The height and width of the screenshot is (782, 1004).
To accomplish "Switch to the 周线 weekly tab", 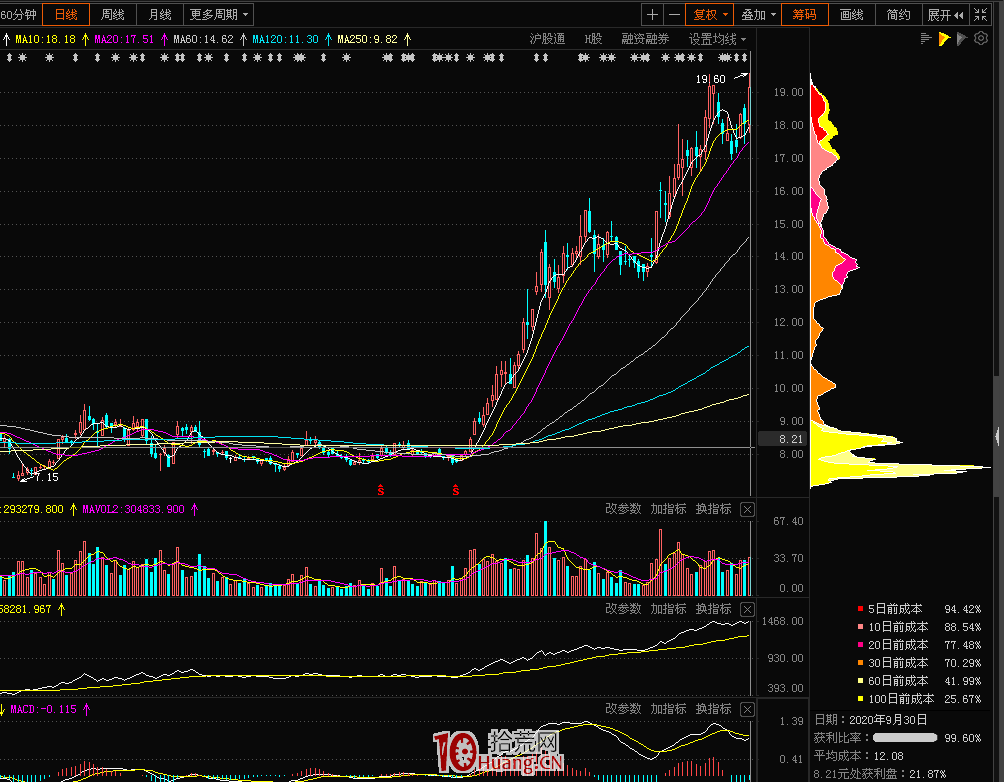I will point(113,15).
